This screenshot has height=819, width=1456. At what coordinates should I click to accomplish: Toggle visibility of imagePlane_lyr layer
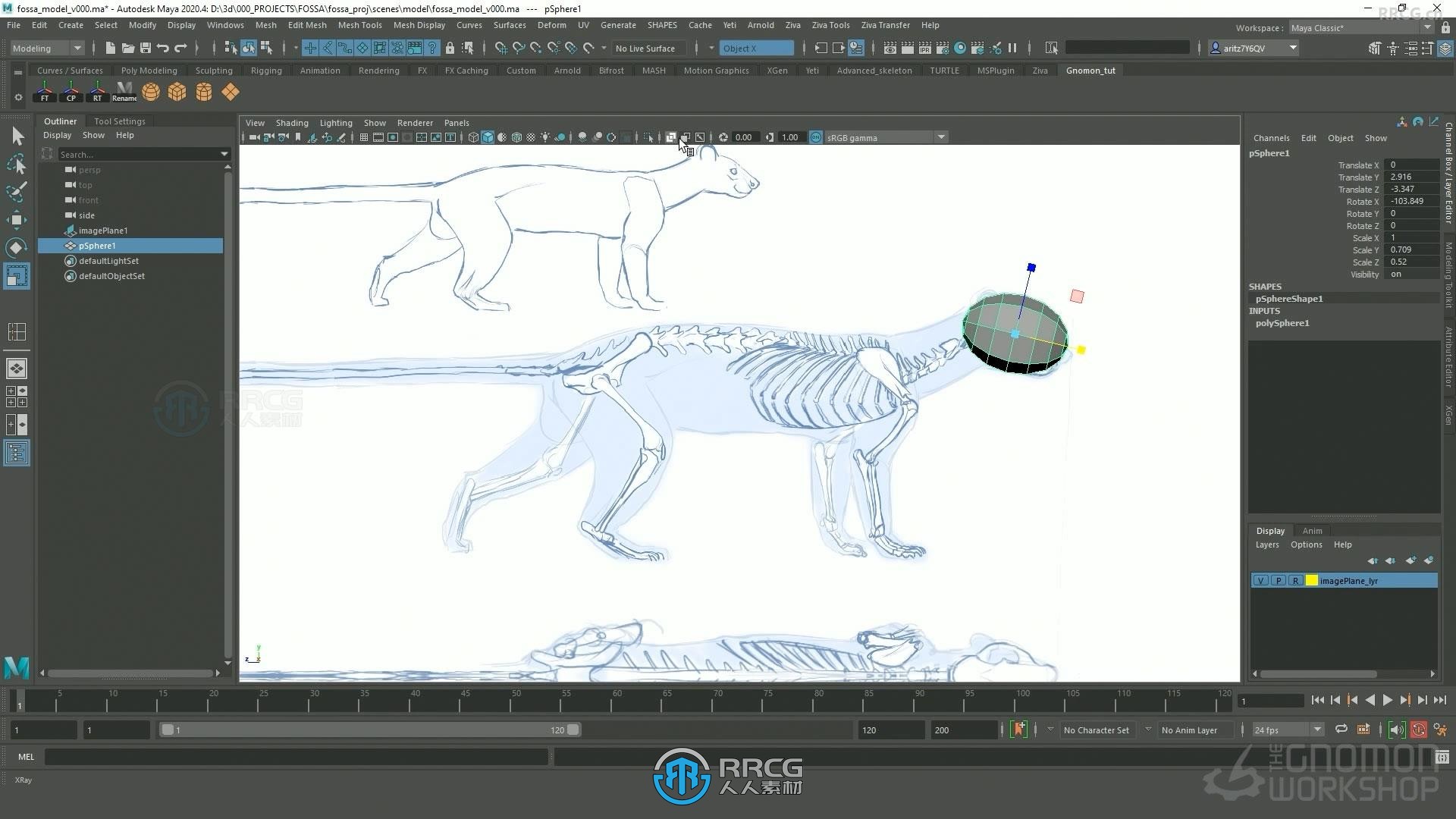click(1260, 581)
